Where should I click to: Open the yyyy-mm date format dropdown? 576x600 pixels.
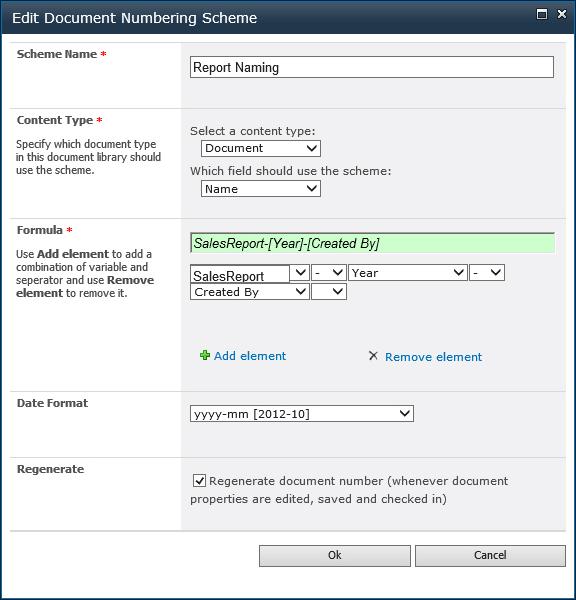pos(302,414)
